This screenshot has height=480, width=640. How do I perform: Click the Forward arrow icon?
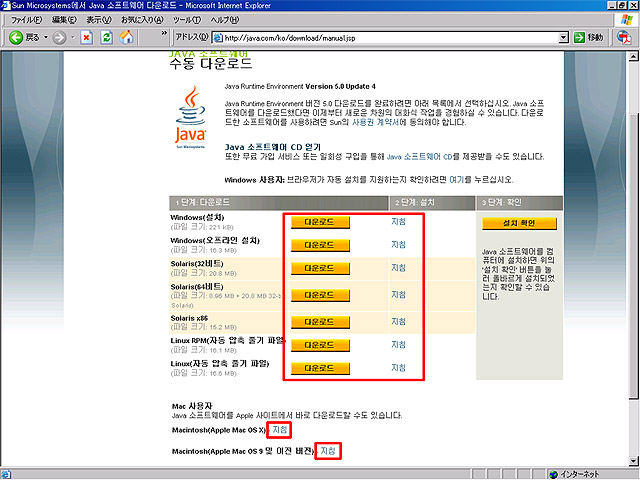pyautogui.click(x=60, y=38)
